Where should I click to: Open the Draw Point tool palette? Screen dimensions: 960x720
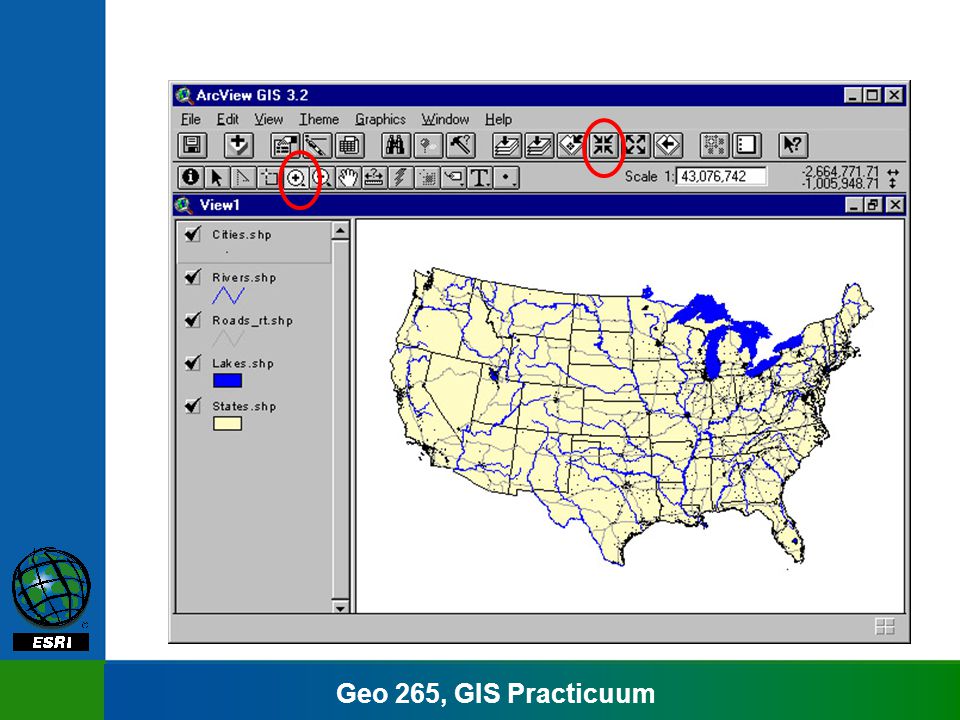click(x=506, y=178)
